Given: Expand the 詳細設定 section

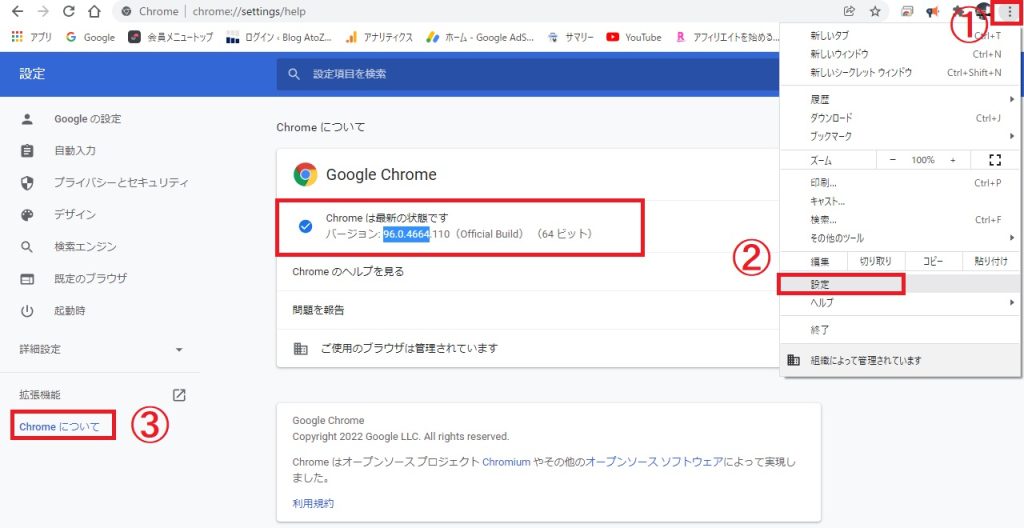Looking at the screenshot, I should click(x=100, y=350).
